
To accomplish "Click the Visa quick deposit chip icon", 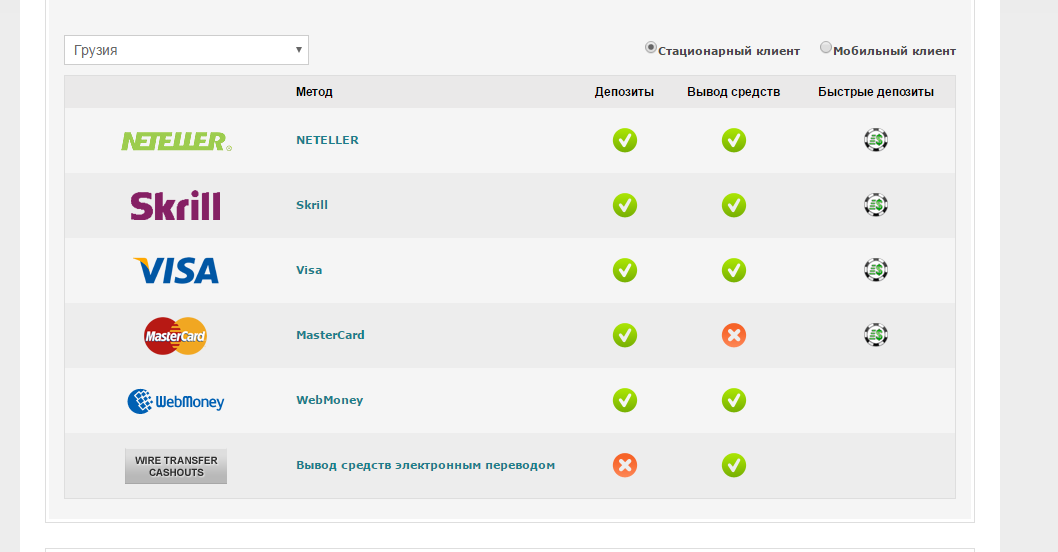I will (x=876, y=270).
